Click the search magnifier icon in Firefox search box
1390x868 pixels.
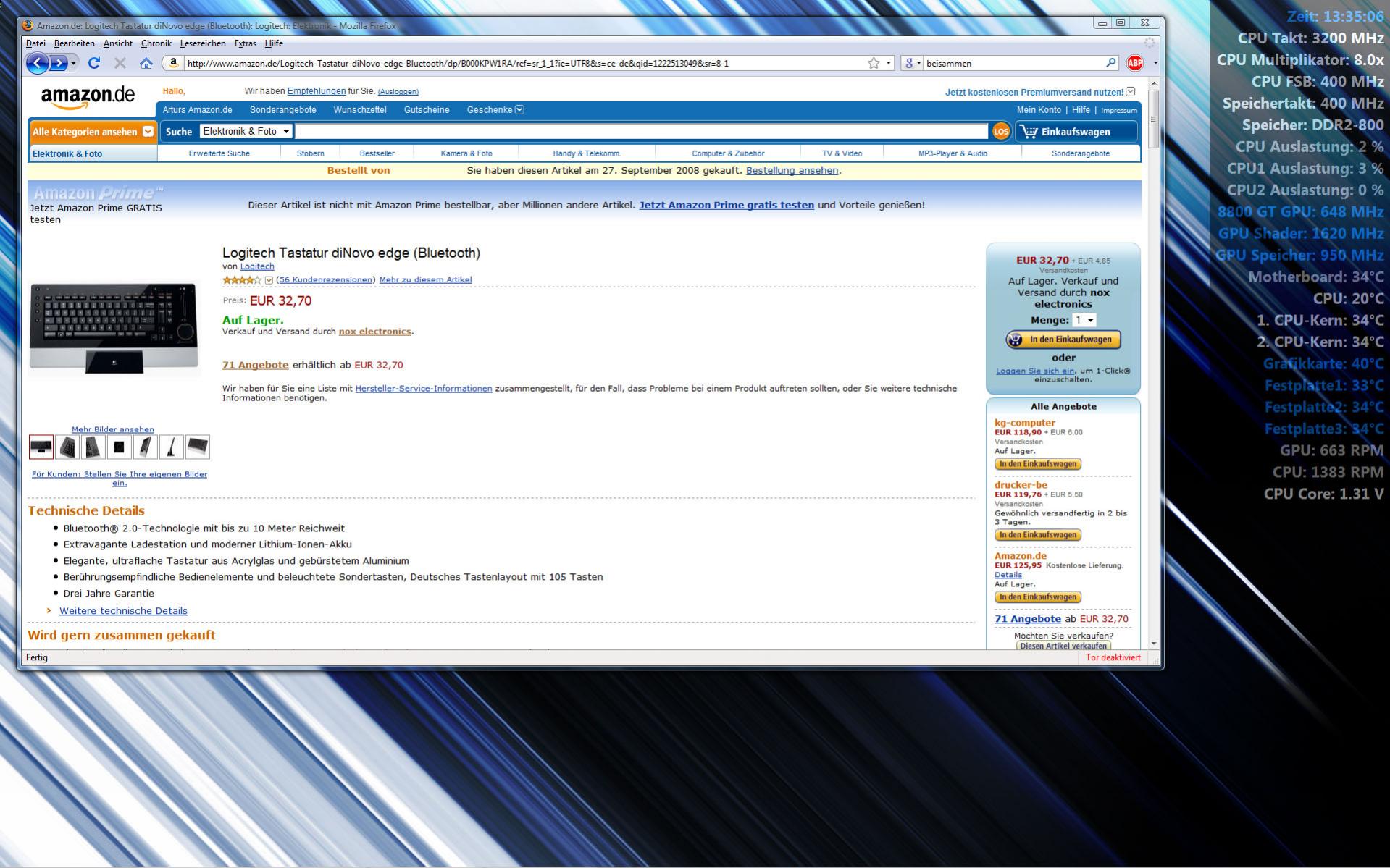coord(1110,63)
